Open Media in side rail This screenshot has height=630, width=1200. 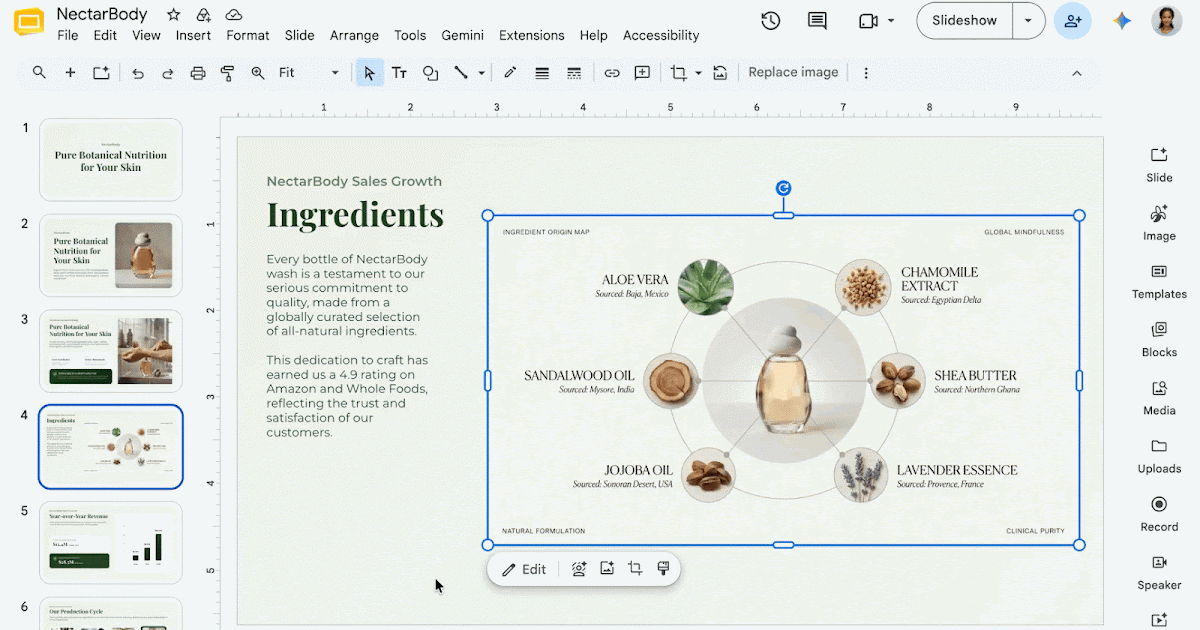[x=1159, y=397]
